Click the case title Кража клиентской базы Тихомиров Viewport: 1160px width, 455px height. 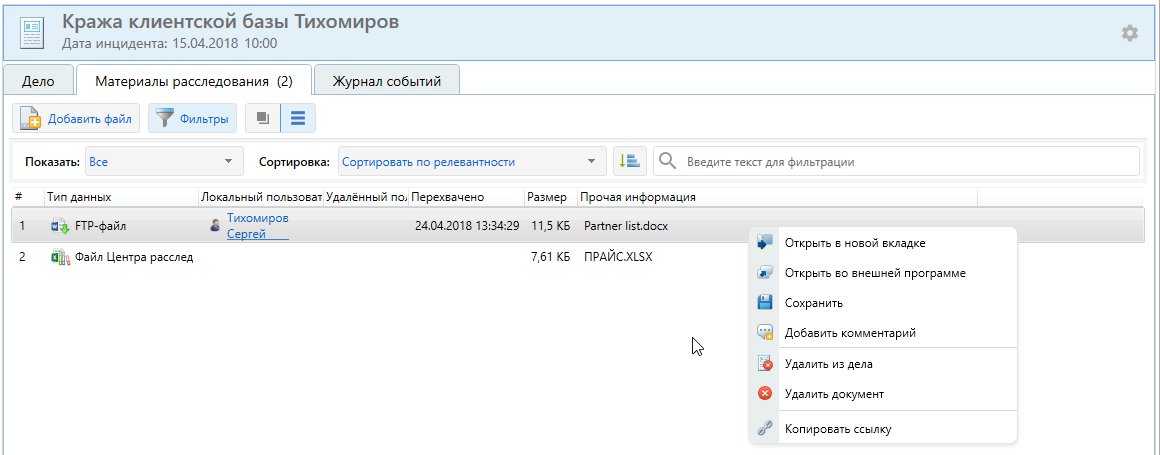coord(231,22)
